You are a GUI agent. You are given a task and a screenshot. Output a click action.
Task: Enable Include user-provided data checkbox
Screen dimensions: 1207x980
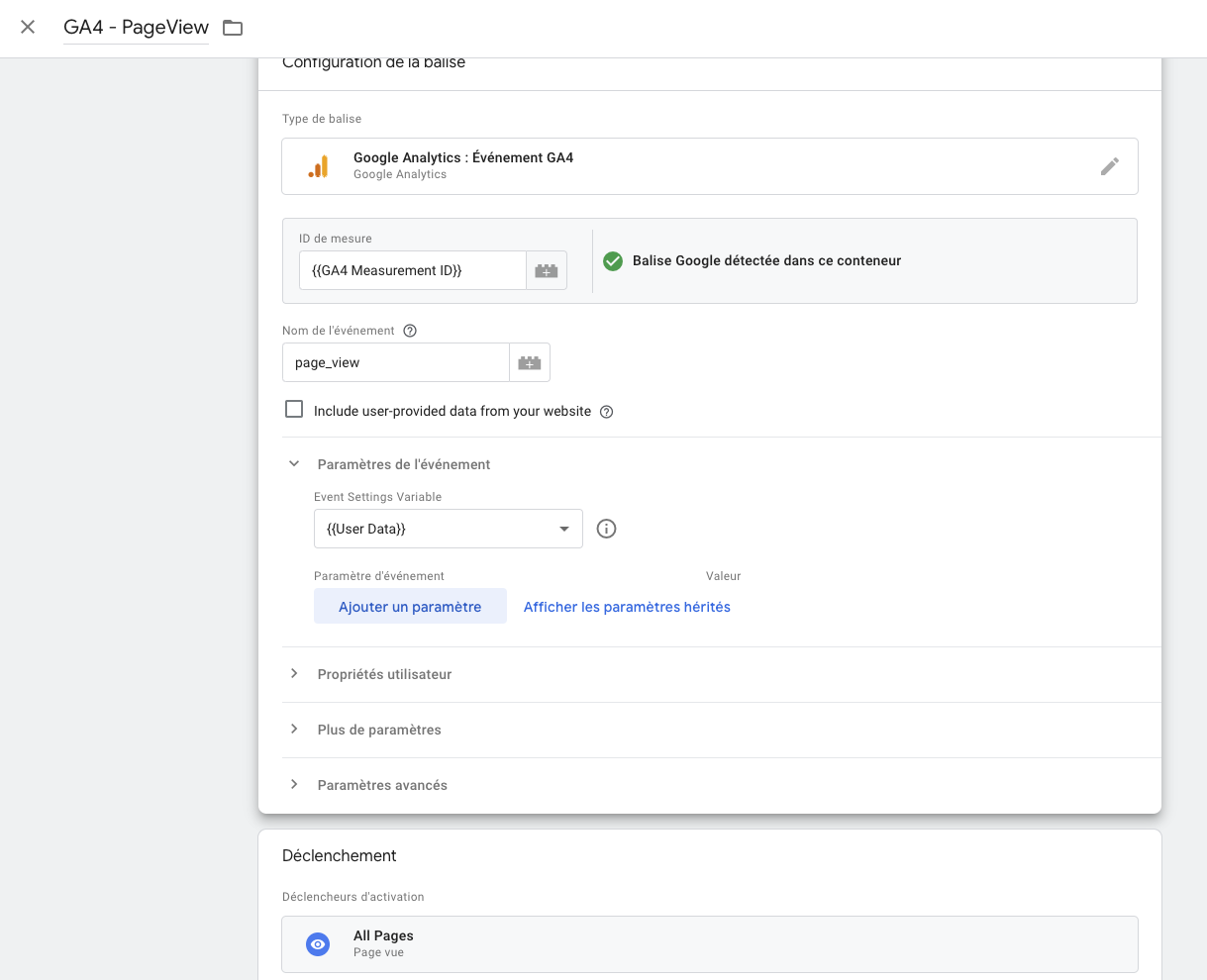point(294,410)
